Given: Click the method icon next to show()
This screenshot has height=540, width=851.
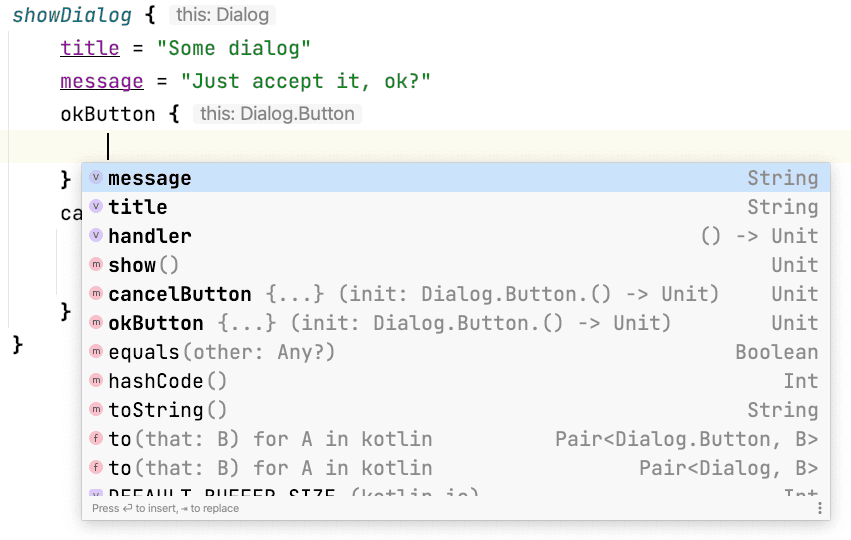Looking at the screenshot, I should (96, 265).
